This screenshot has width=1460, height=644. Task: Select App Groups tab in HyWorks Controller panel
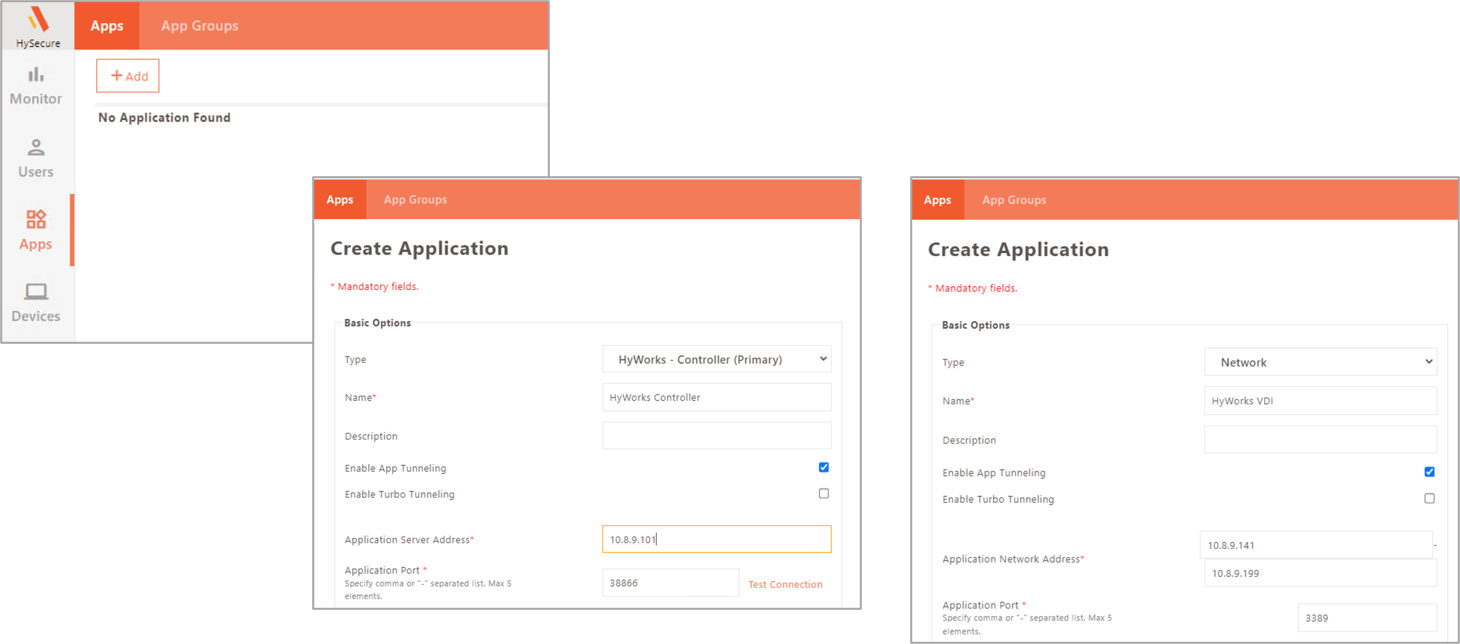point(415,199)
